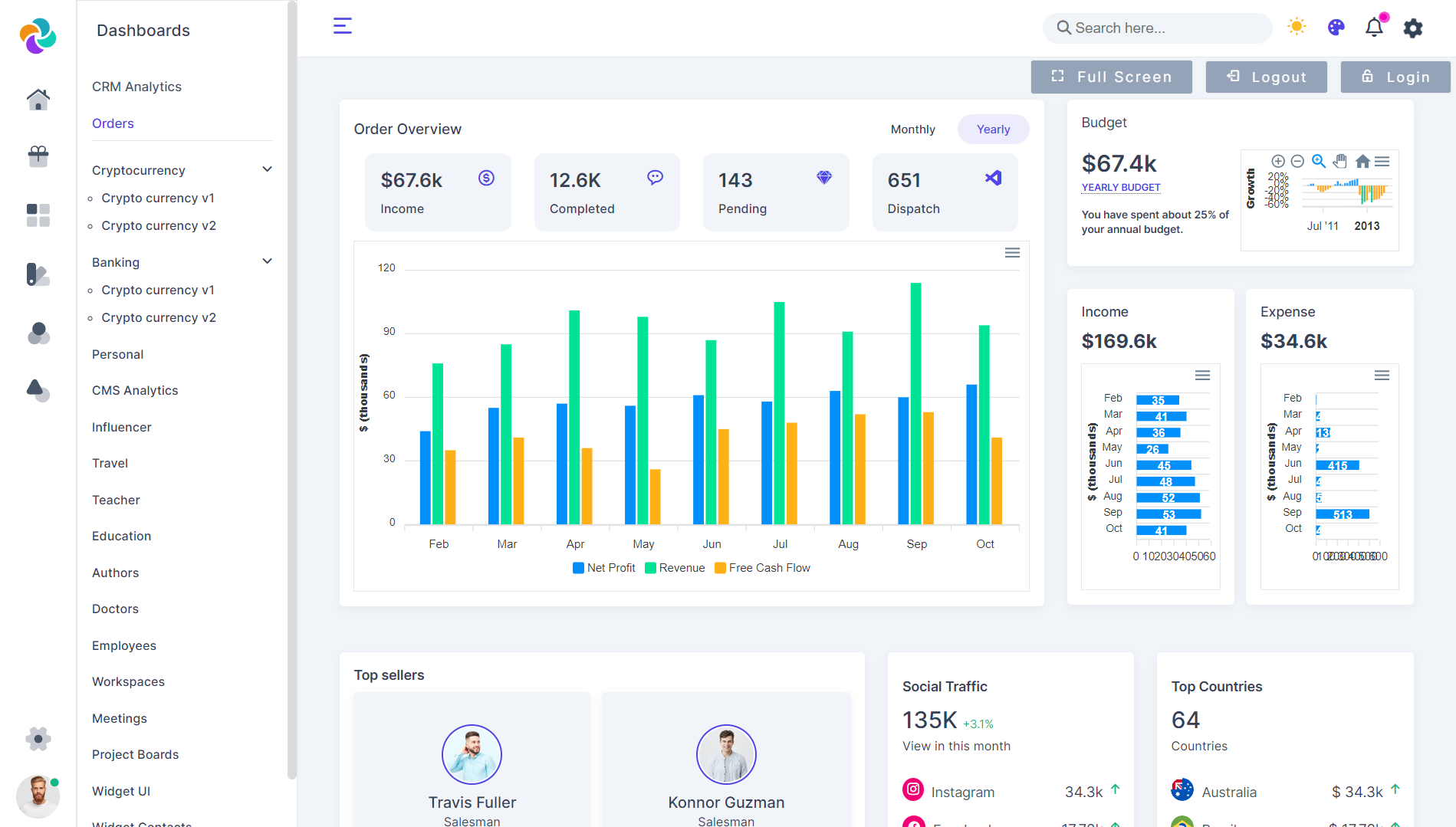Screen dimensions: 1456x827
Task: Toggle Free Cash Flow series in legend
Action: 762,568
